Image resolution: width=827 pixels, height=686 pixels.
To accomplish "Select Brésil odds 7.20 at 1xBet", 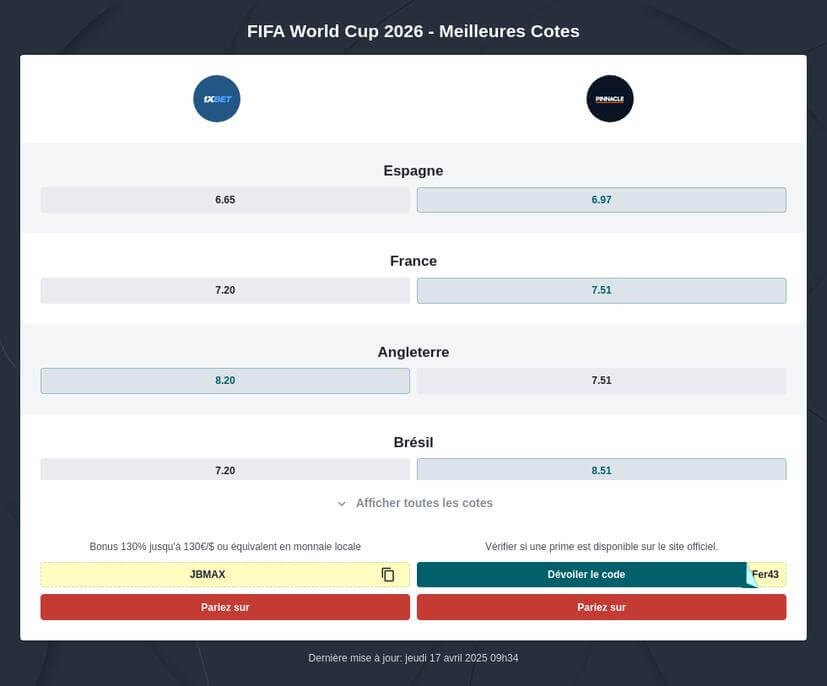I will tap(225, 469).
